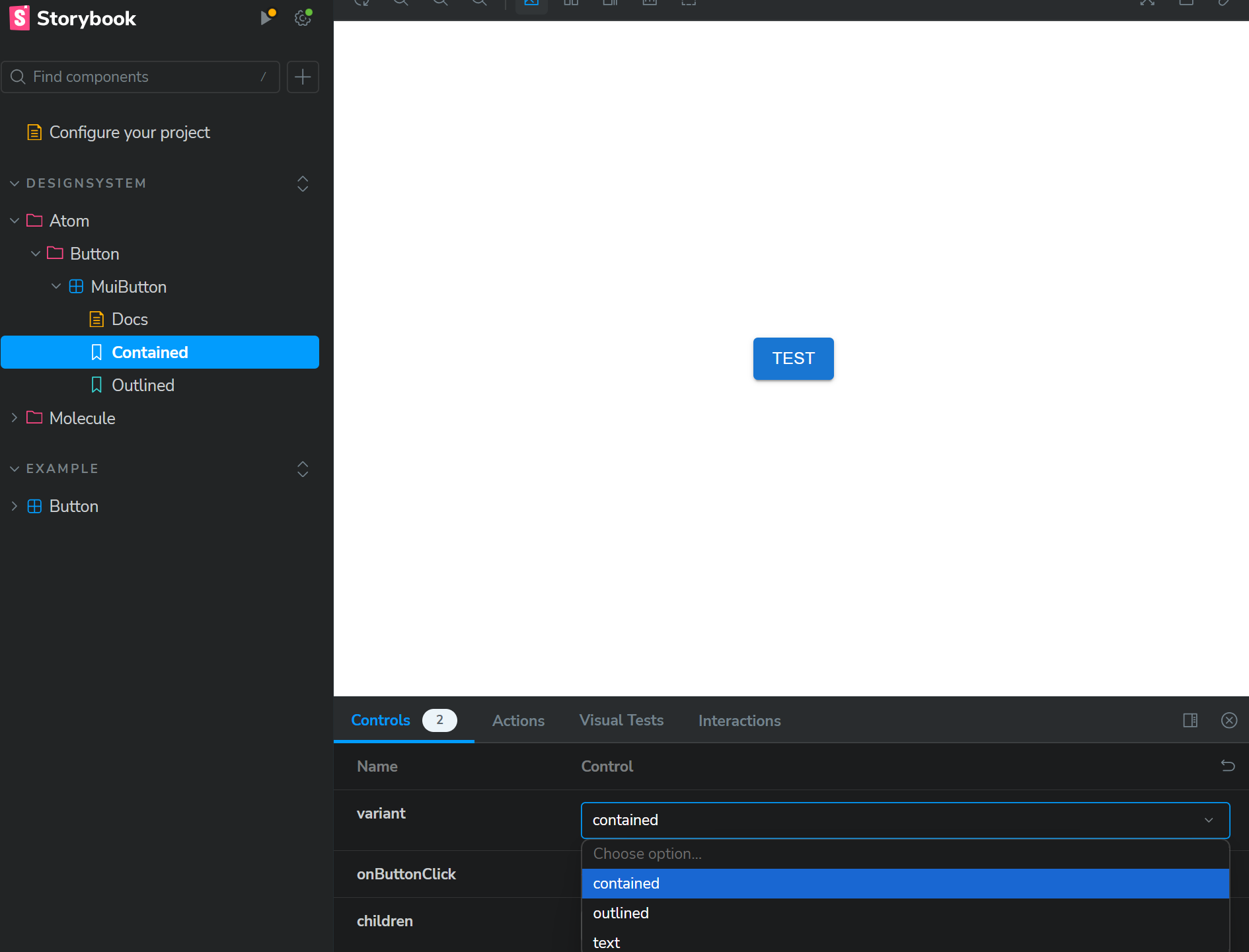This screenshot has height=952, width=1249.
Task: Click the onButtonClick control name
Action: point(406,874)
